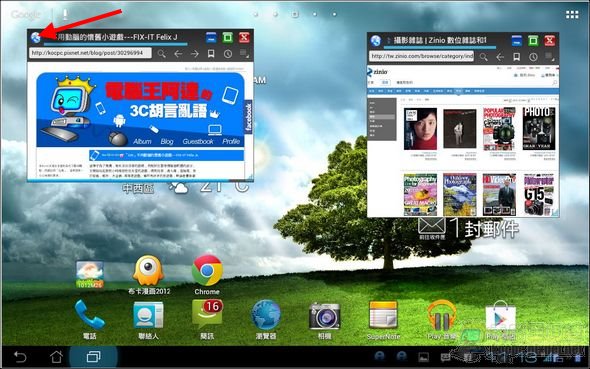Launch the Chrome app

207,275
